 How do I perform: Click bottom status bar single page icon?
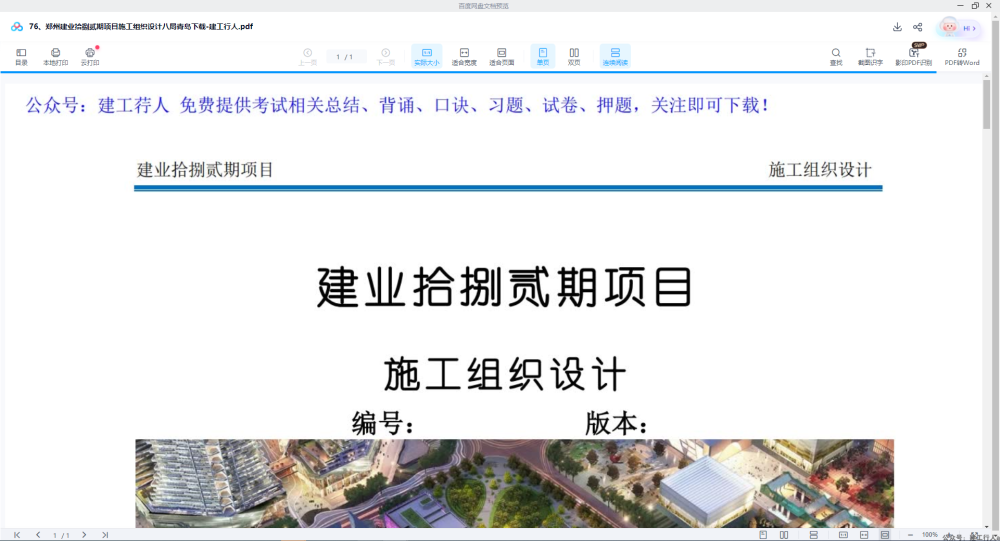[763, 535]
